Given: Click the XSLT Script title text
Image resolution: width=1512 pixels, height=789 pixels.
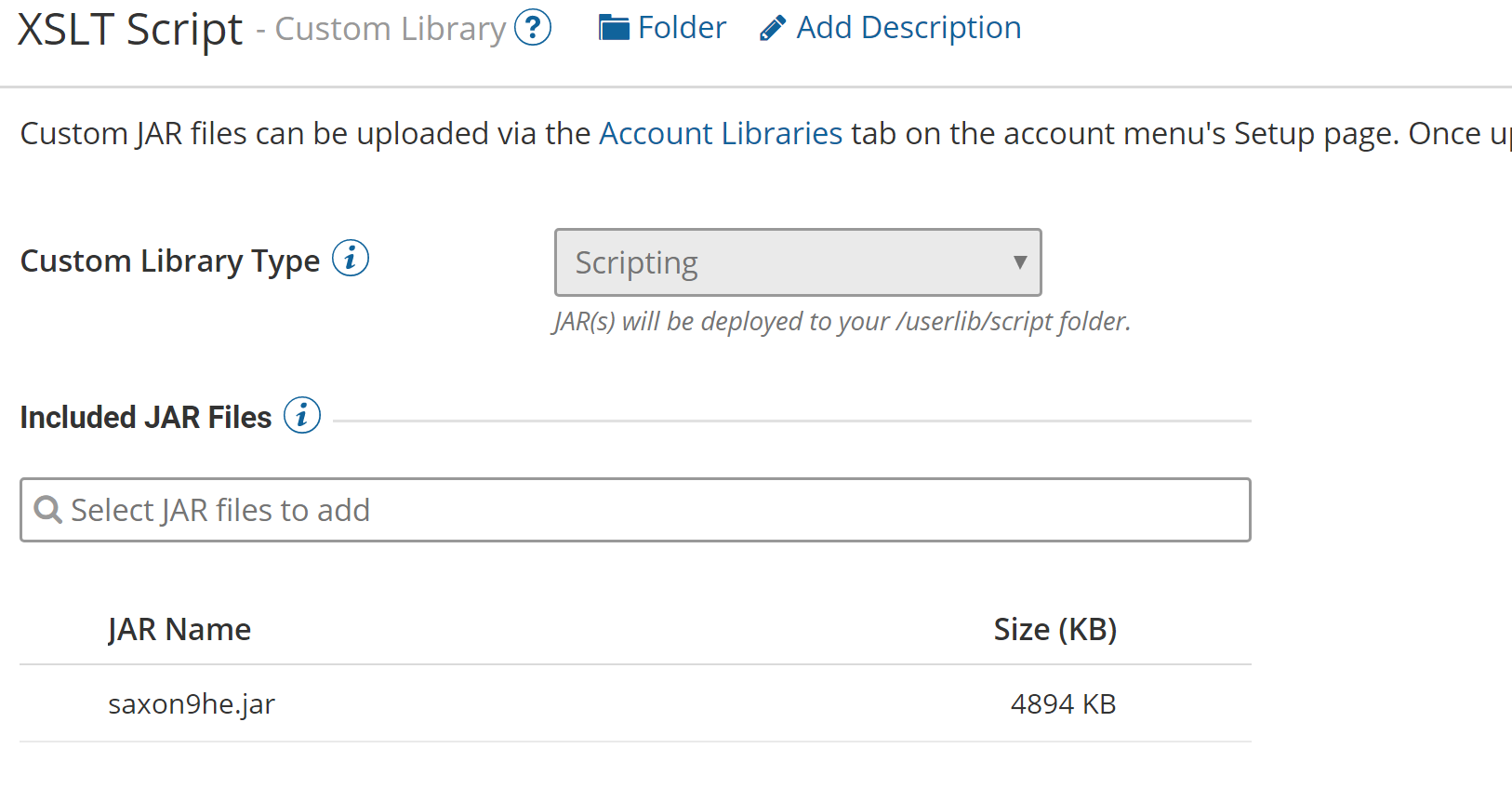Looking at the screenshot, I should [x=130, y=29].
